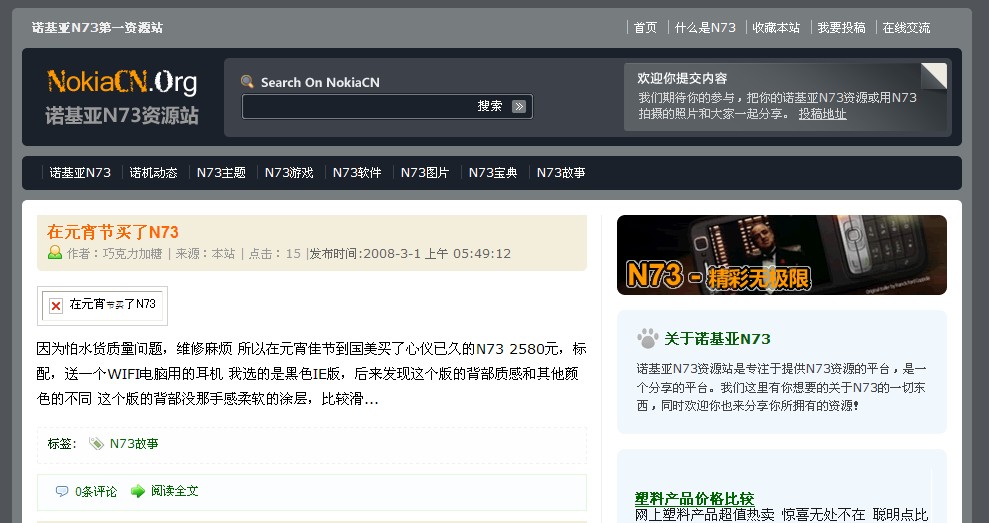Image resolution: width=989 pixels, height=523 pixels.
Task: Click the comment bubble icon by 0条评论
Action: click(x=62, y=491)
